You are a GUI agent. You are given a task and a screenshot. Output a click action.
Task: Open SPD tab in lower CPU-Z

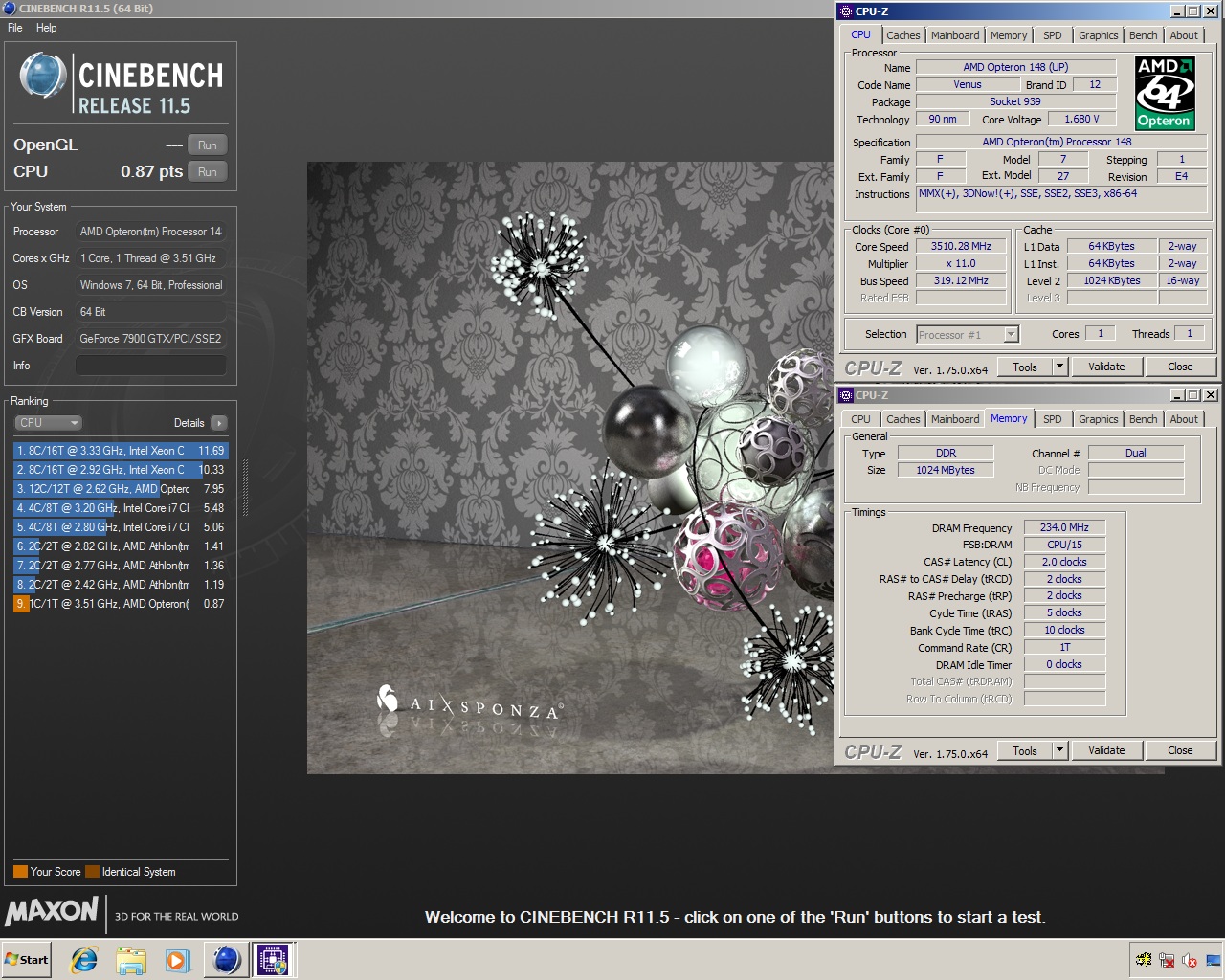pos(1053,419)
